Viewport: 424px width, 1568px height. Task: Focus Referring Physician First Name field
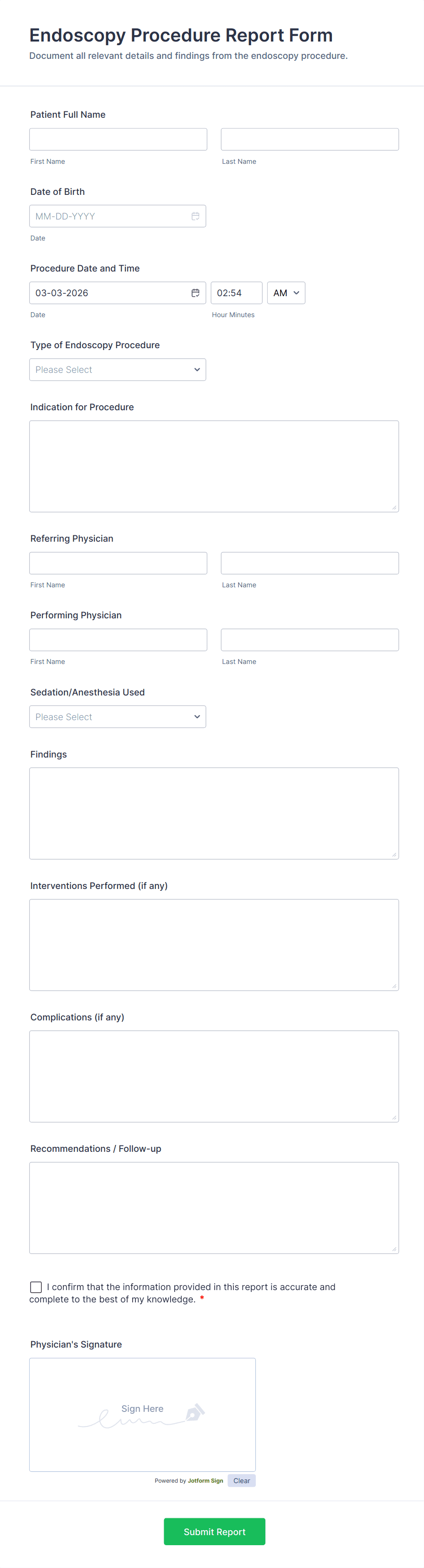[118, 563]
